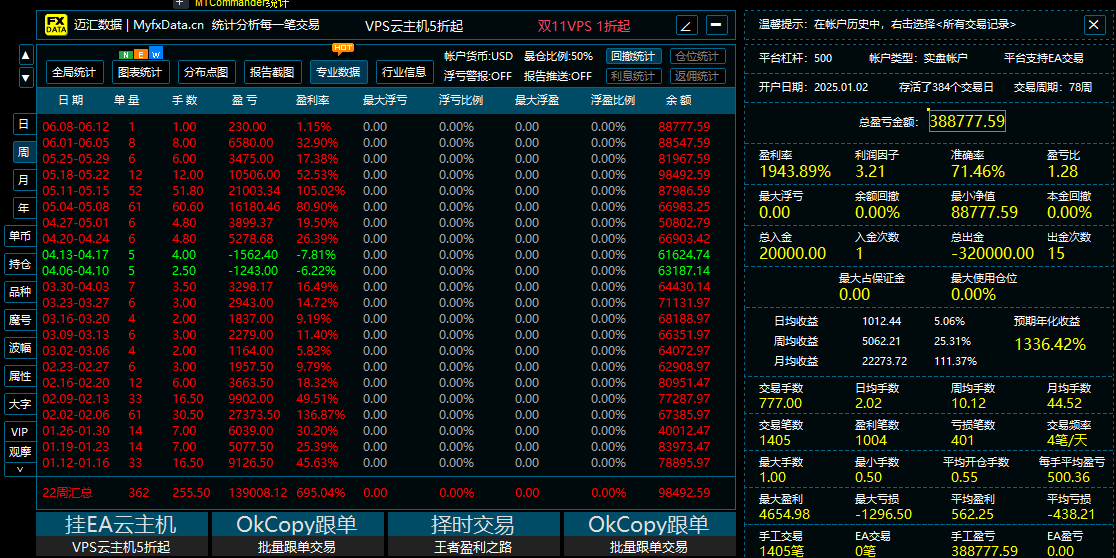Open 图表统计 tab
The image size is (1116, 558).
pos(140,72)
